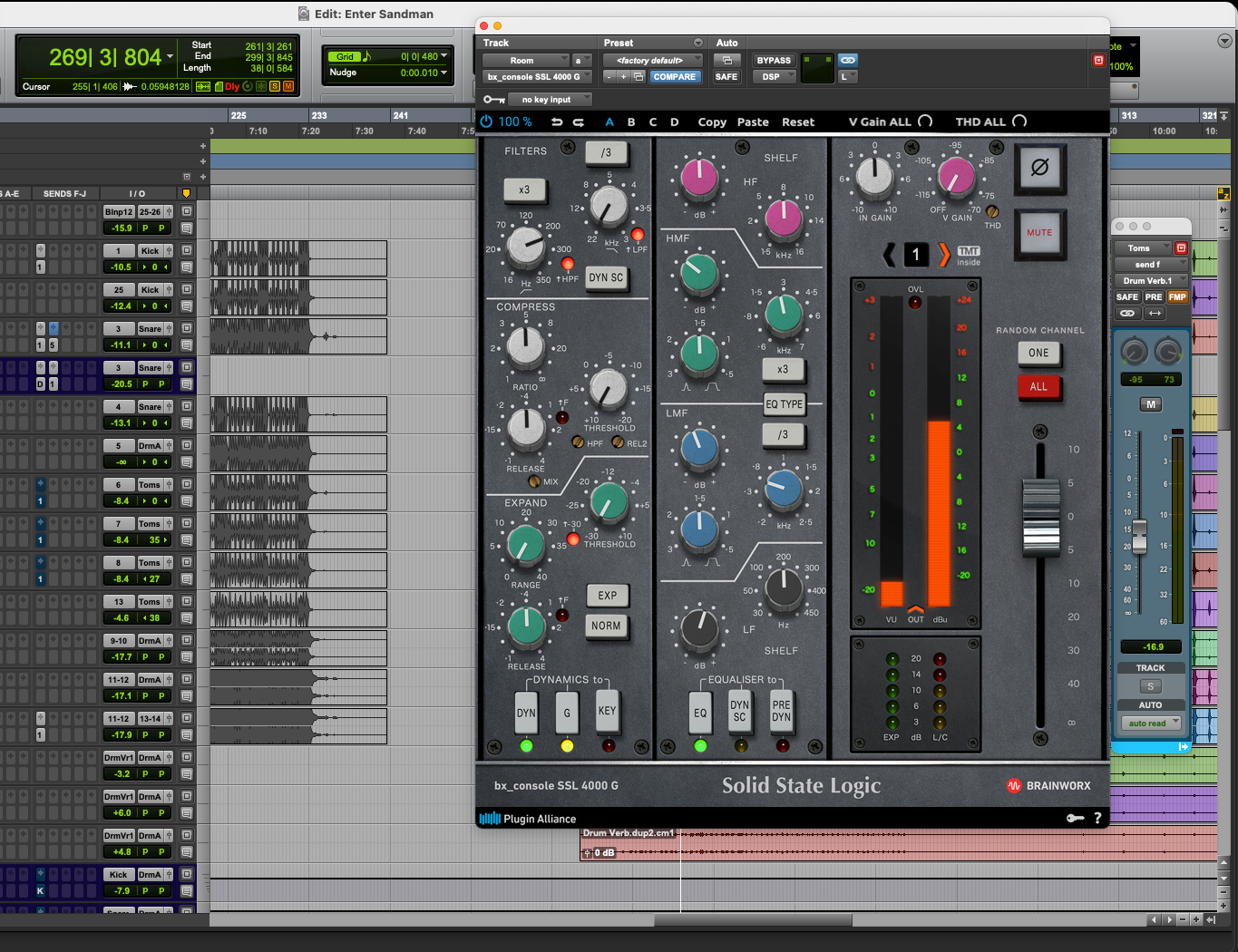Click the send window expand arrow at bottom
Image resolution: width=1238 pixels, height=952 pixels.
click(1184, 746)
